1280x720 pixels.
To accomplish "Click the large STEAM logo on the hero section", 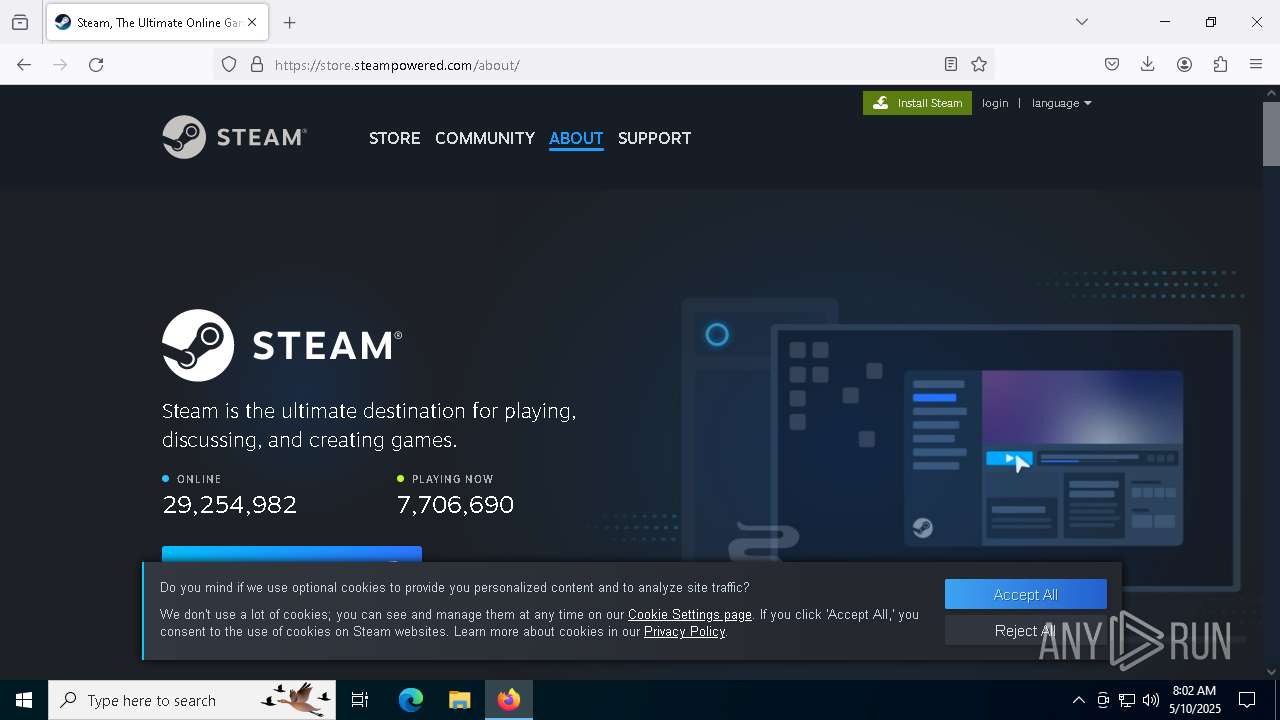I will click(282, 345).
